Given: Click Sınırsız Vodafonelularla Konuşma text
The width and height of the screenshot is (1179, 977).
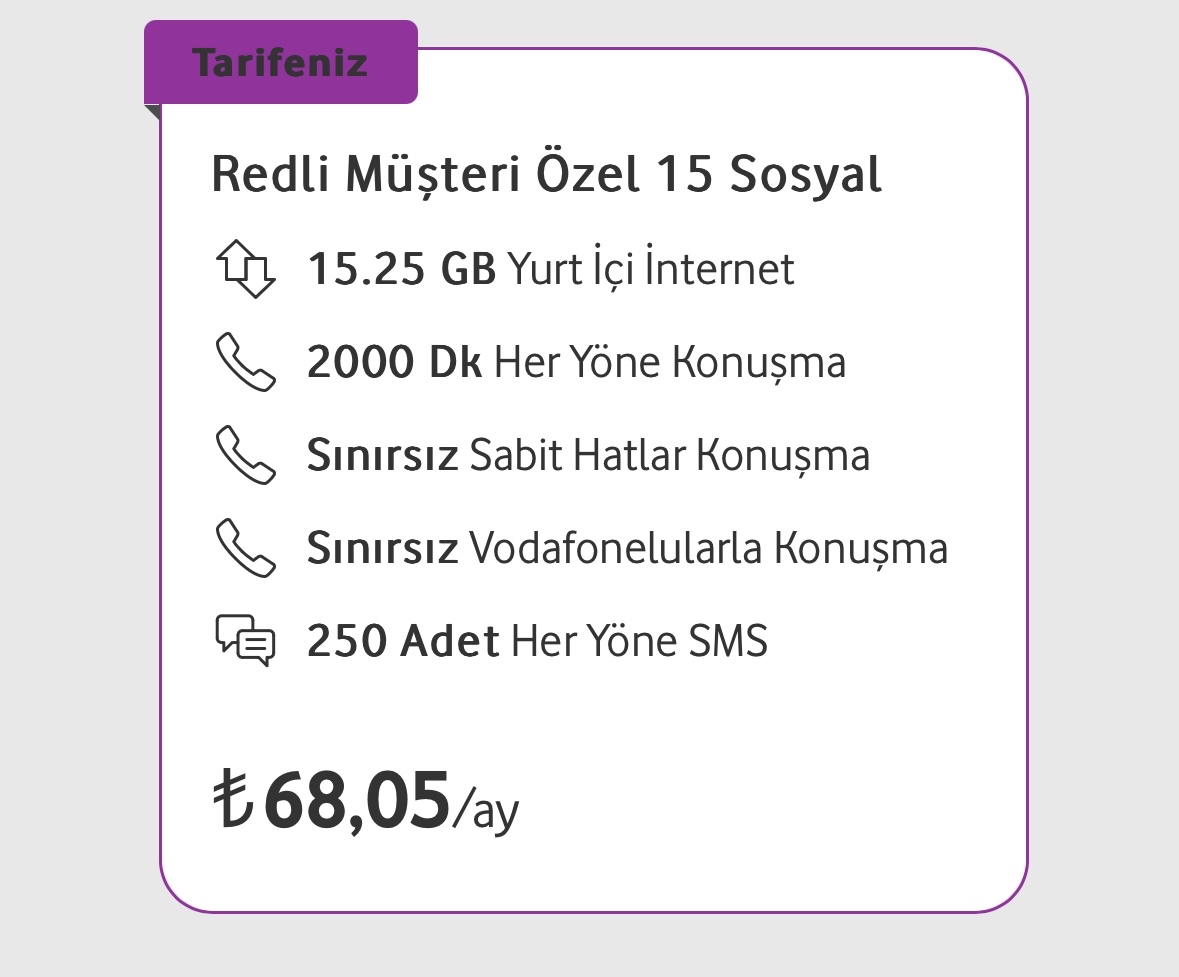Looking at the screenshot, I should [x=628, y=548].
